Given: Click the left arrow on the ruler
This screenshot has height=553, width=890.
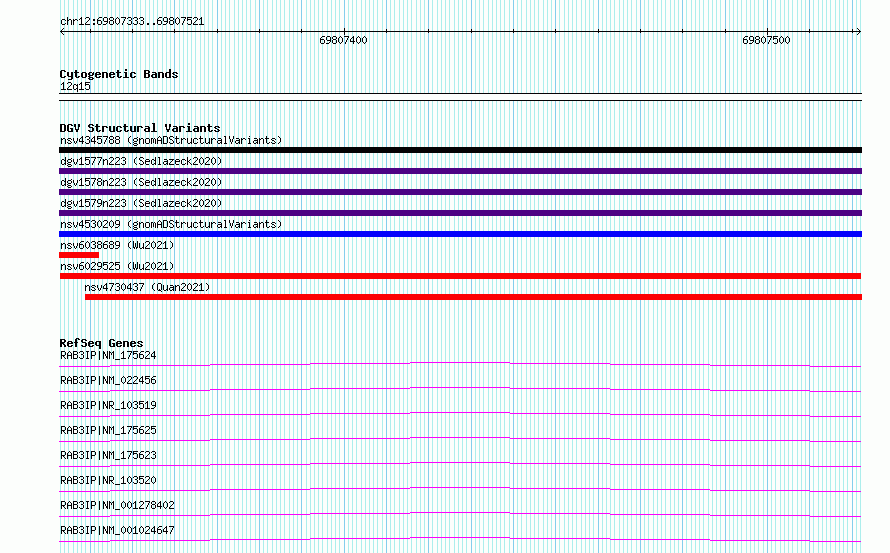Looking at the screenshot, I should pyautogui.click(x=62, y=31).
